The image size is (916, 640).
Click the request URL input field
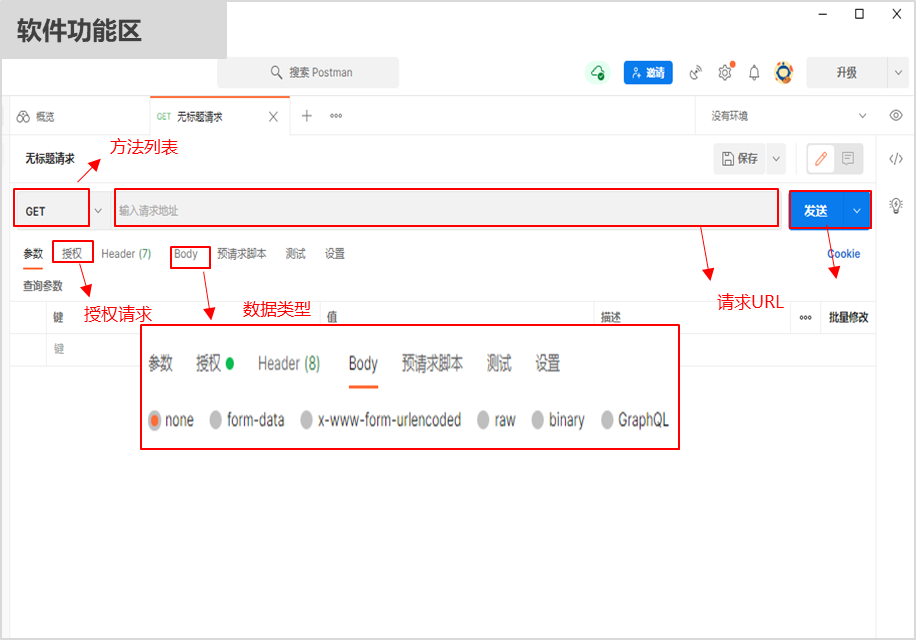445,209
